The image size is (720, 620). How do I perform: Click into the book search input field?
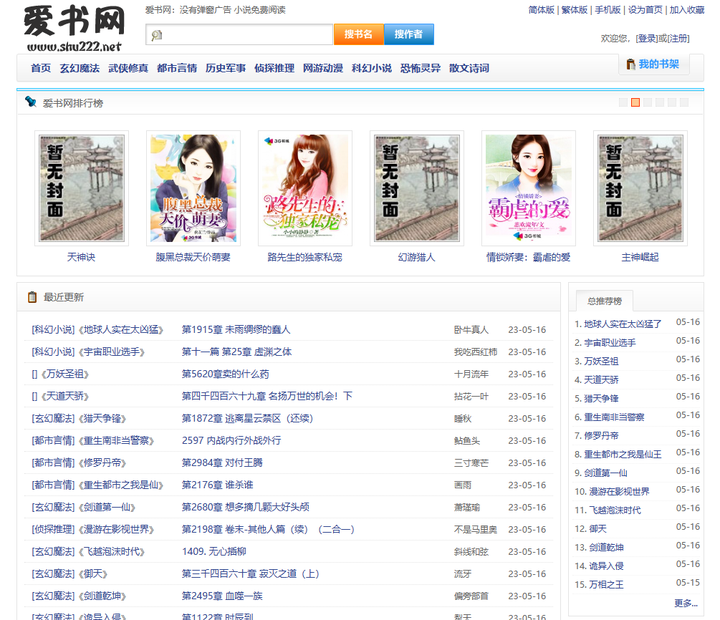pos(239,35)
